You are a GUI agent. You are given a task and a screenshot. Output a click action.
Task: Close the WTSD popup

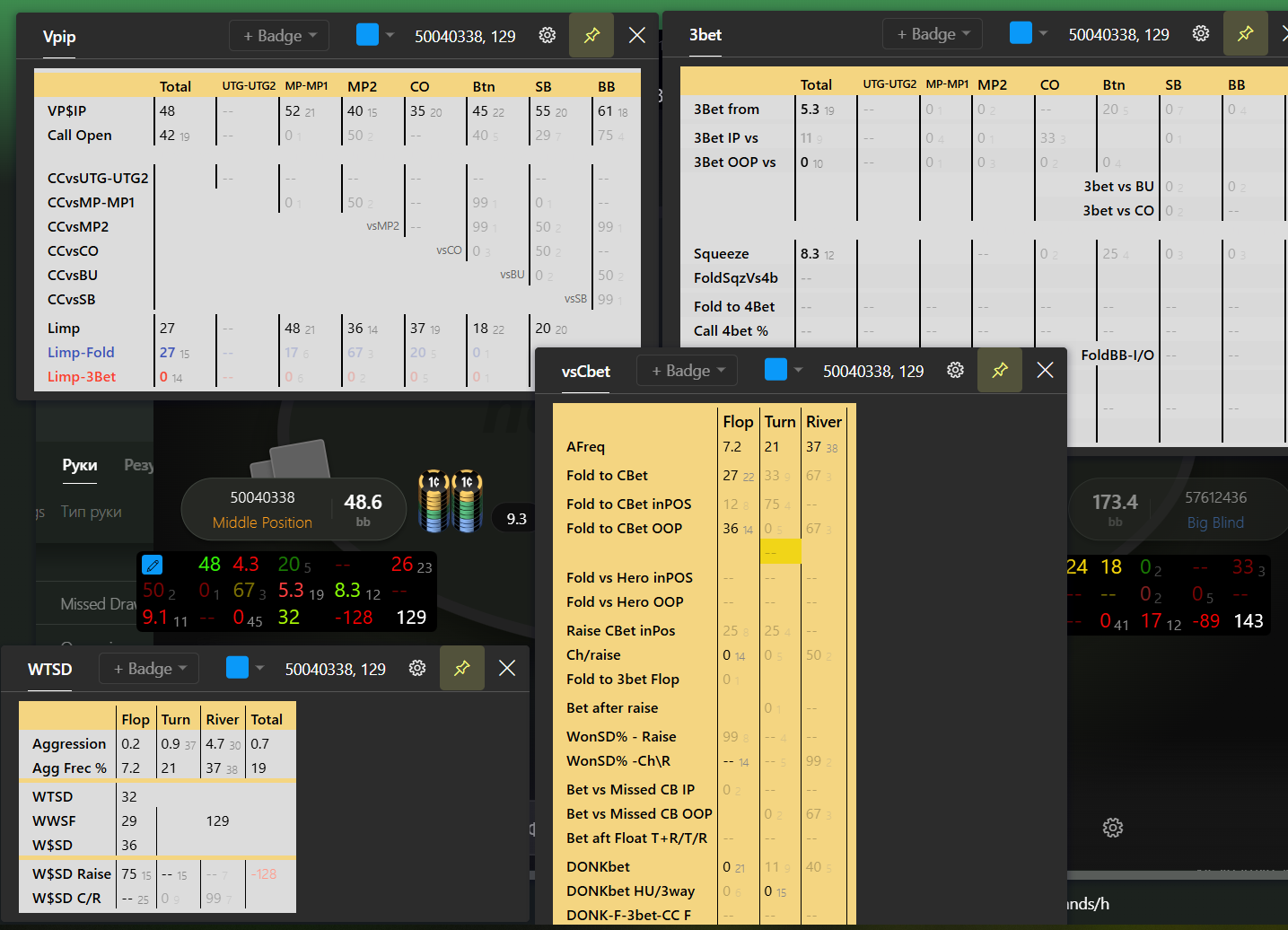507,668
